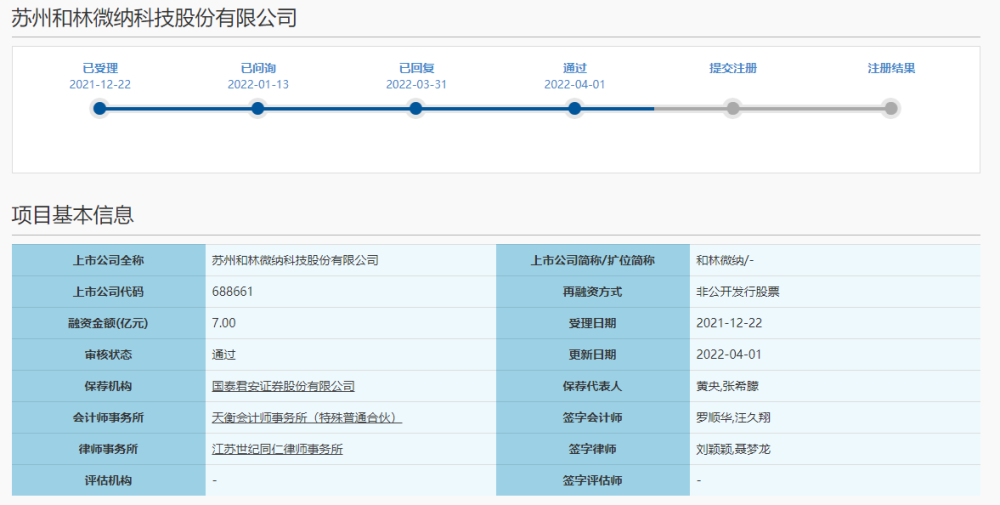Viewport: 1000px width, 505px height.
Task: Click the 更新日期 header cell
Action: [592, 355]
